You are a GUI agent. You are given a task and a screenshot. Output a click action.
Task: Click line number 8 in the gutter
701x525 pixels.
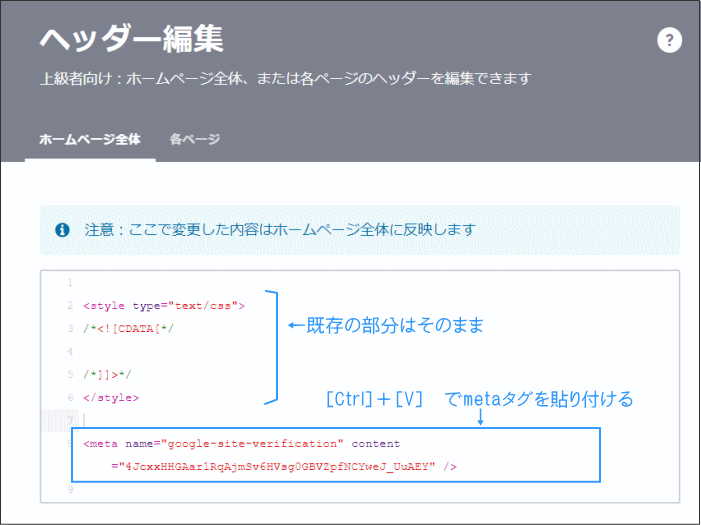click(70, 443)
